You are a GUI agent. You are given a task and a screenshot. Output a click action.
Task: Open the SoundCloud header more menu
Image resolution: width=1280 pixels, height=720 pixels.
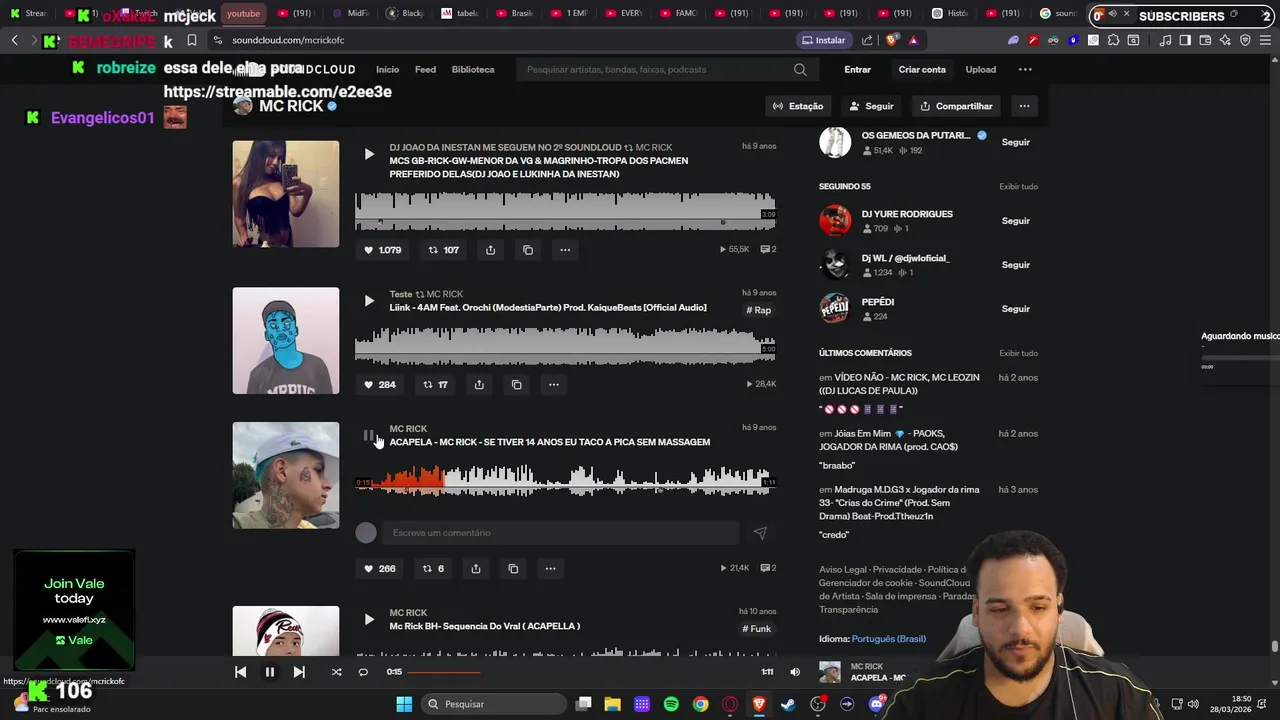pos(1025,70)
